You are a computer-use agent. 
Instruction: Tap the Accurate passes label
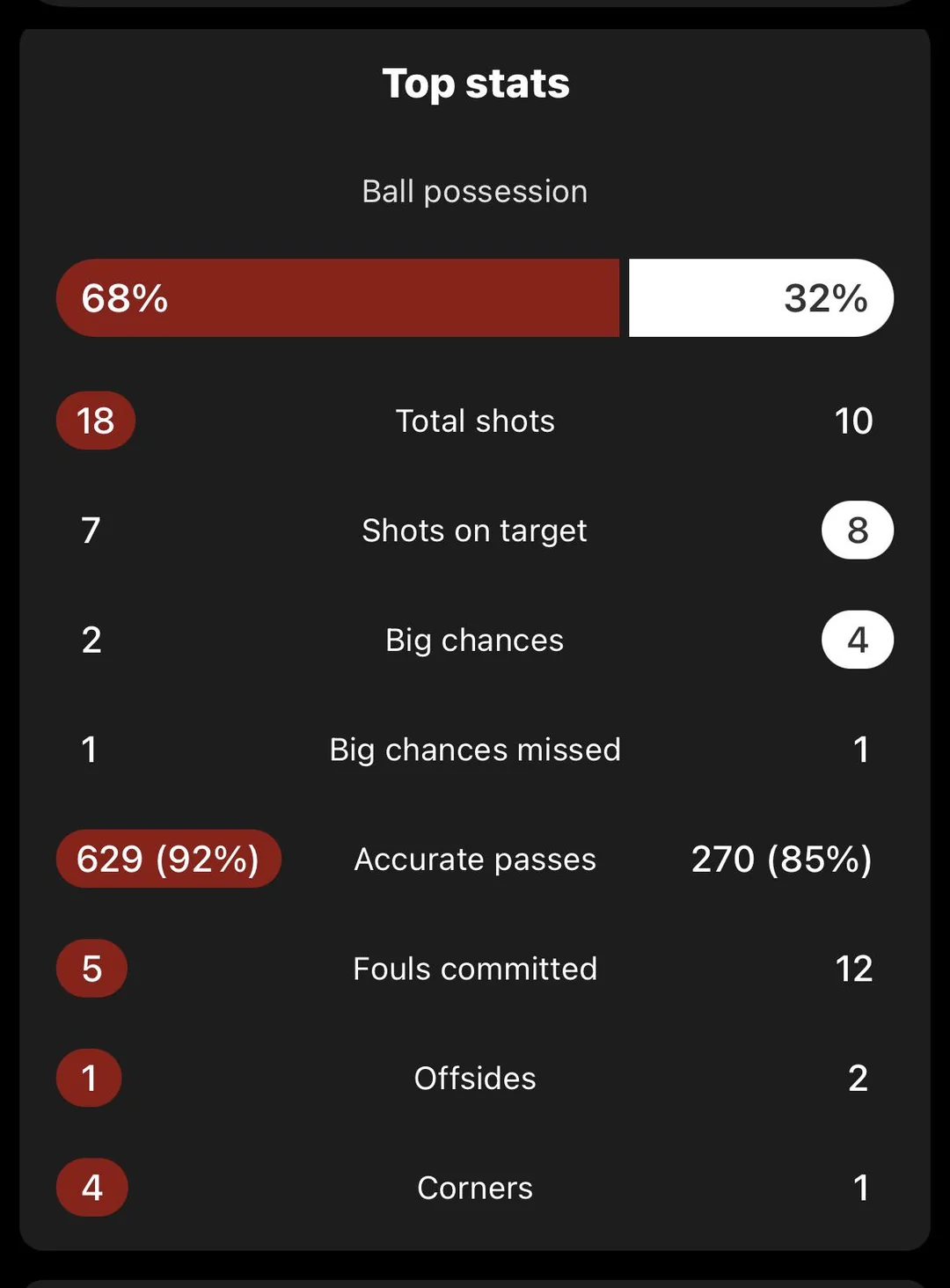coord(475,860)
